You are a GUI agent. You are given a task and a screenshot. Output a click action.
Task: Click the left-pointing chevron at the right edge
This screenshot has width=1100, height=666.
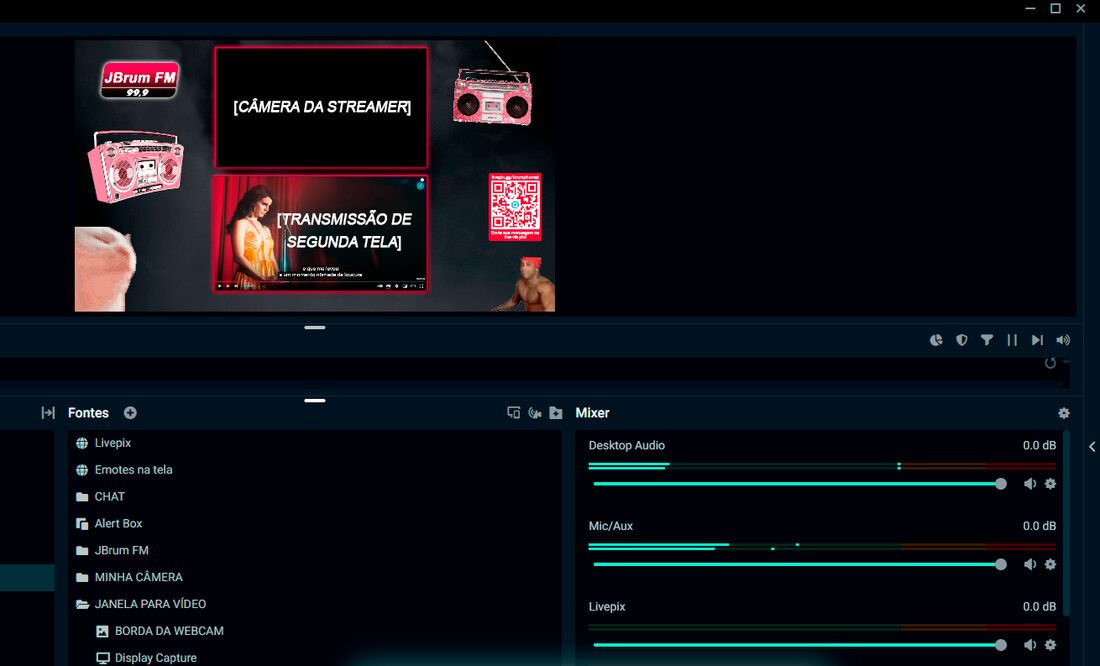[1092, 446]
